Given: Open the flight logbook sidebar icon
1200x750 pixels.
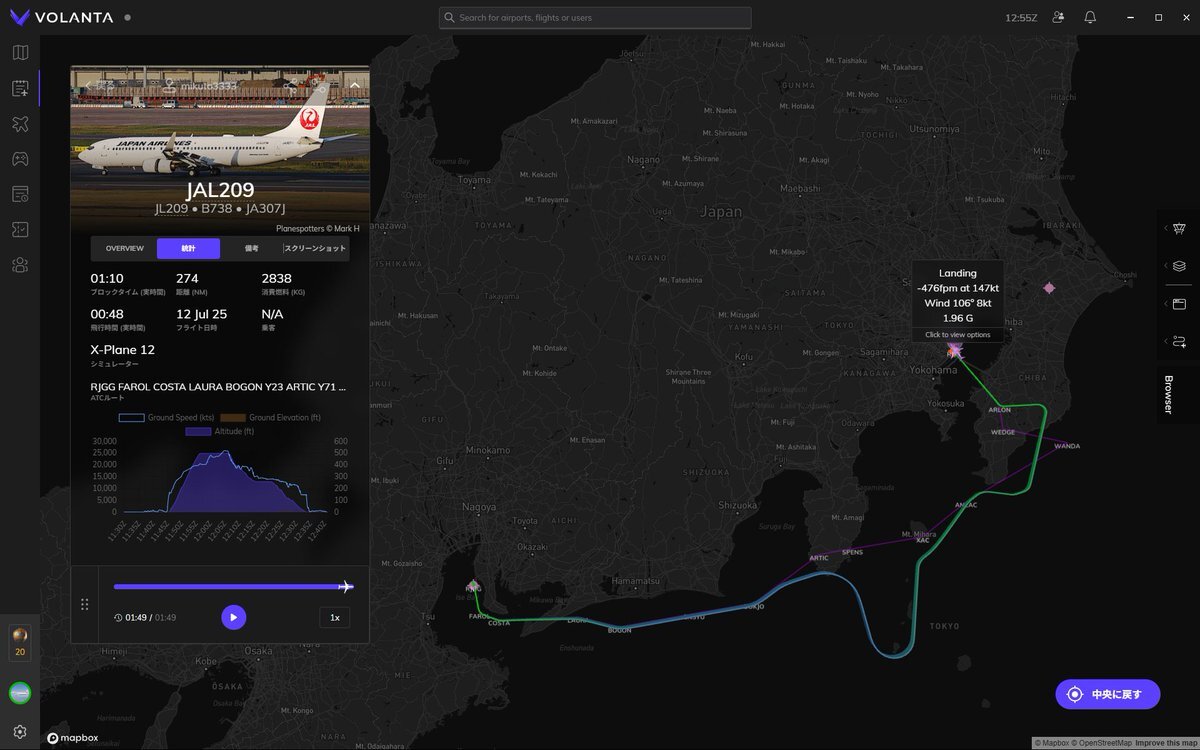Looking at the screenshot, I should (20, 88).
